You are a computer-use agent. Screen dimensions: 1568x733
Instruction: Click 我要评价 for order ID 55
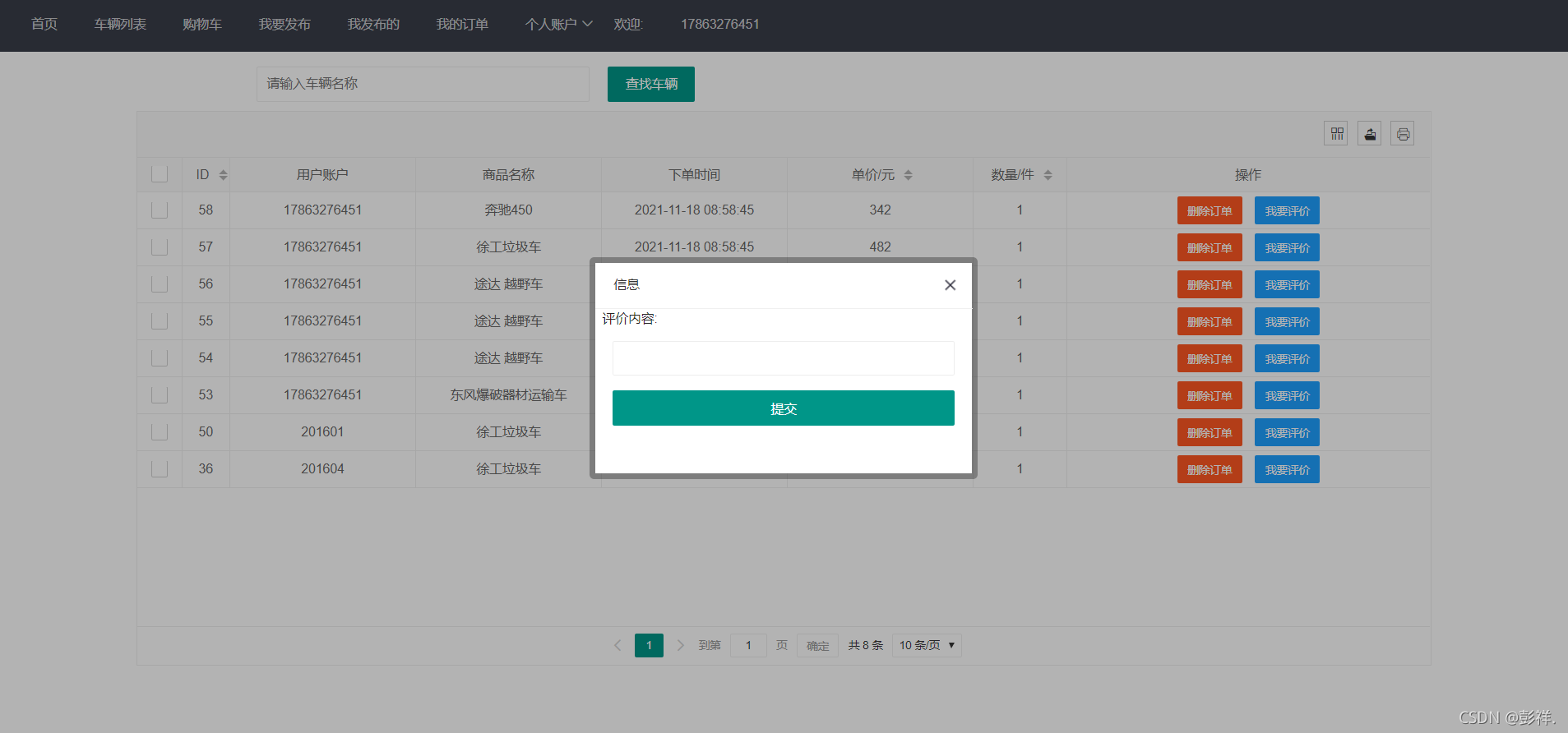click(1287, 321)
